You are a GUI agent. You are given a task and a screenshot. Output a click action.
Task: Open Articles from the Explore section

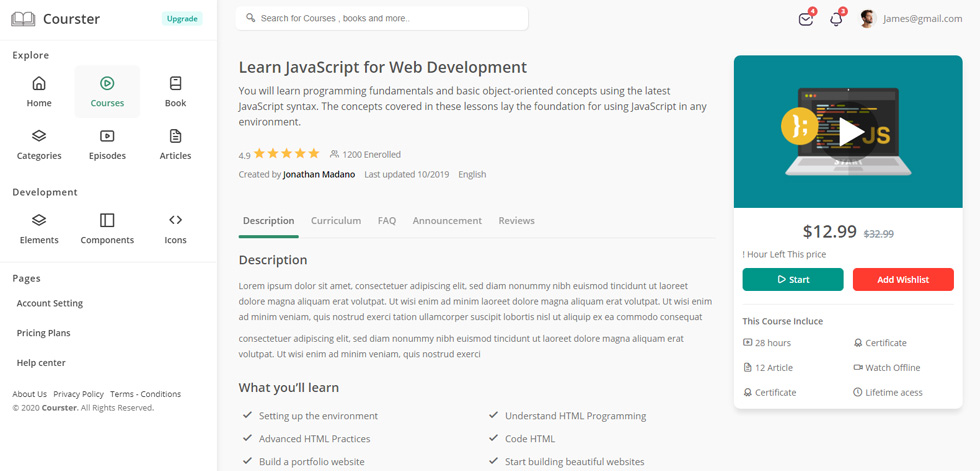[176, 145]
